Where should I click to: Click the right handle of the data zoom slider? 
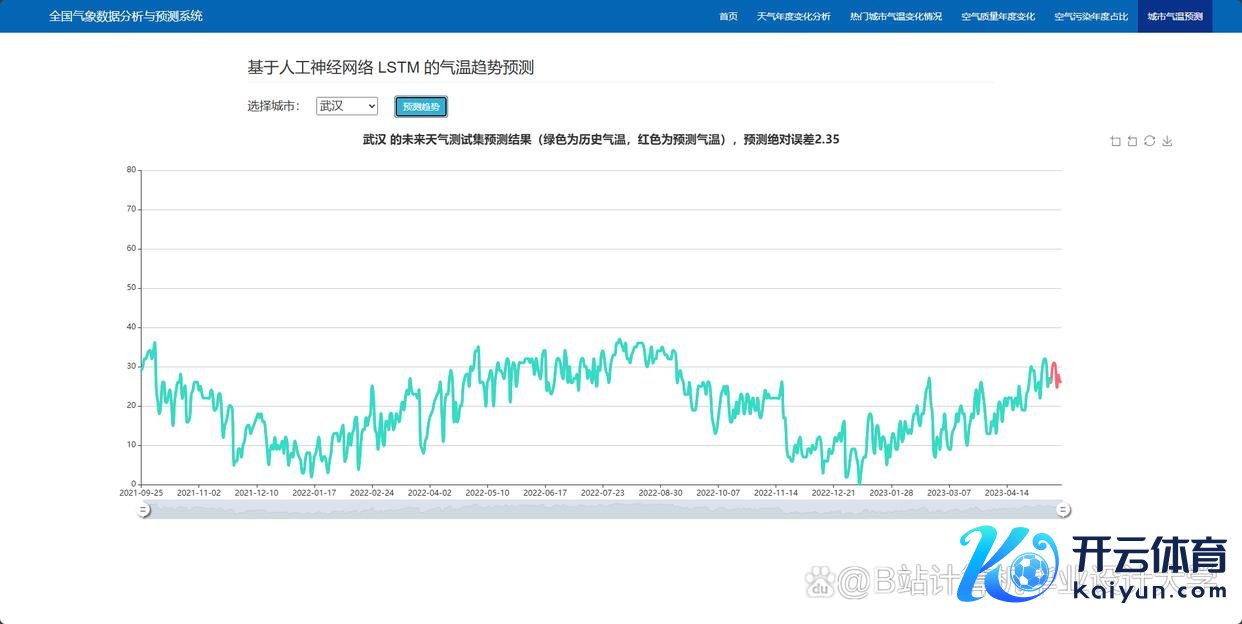click(1064, 510)
